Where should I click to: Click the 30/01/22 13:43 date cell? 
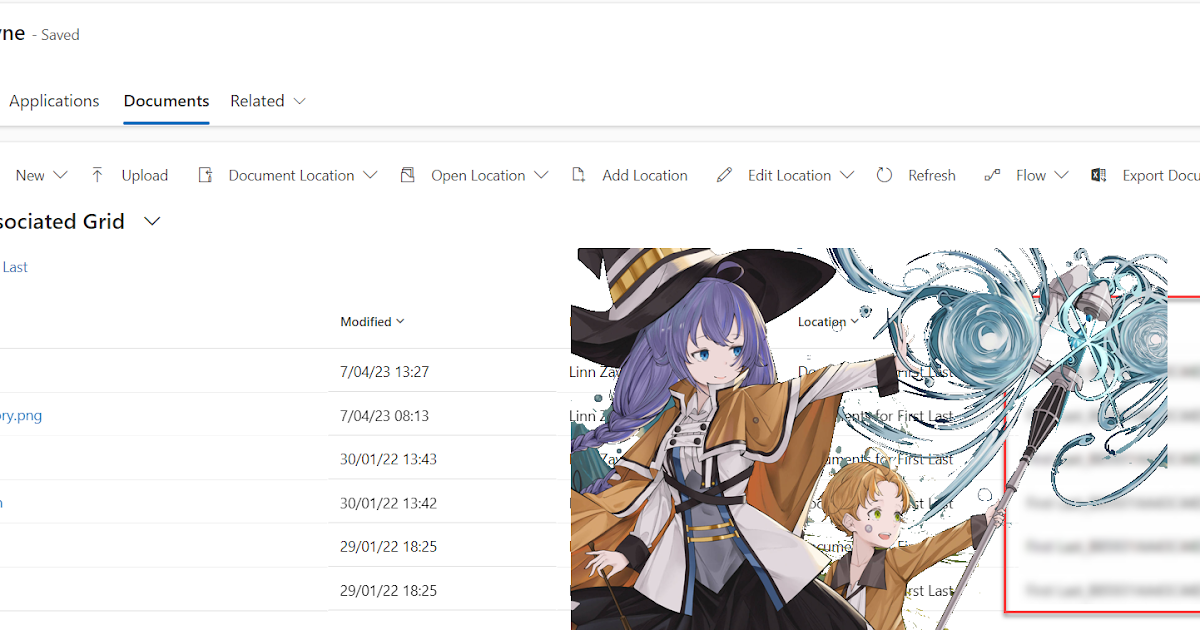[388, 459]
